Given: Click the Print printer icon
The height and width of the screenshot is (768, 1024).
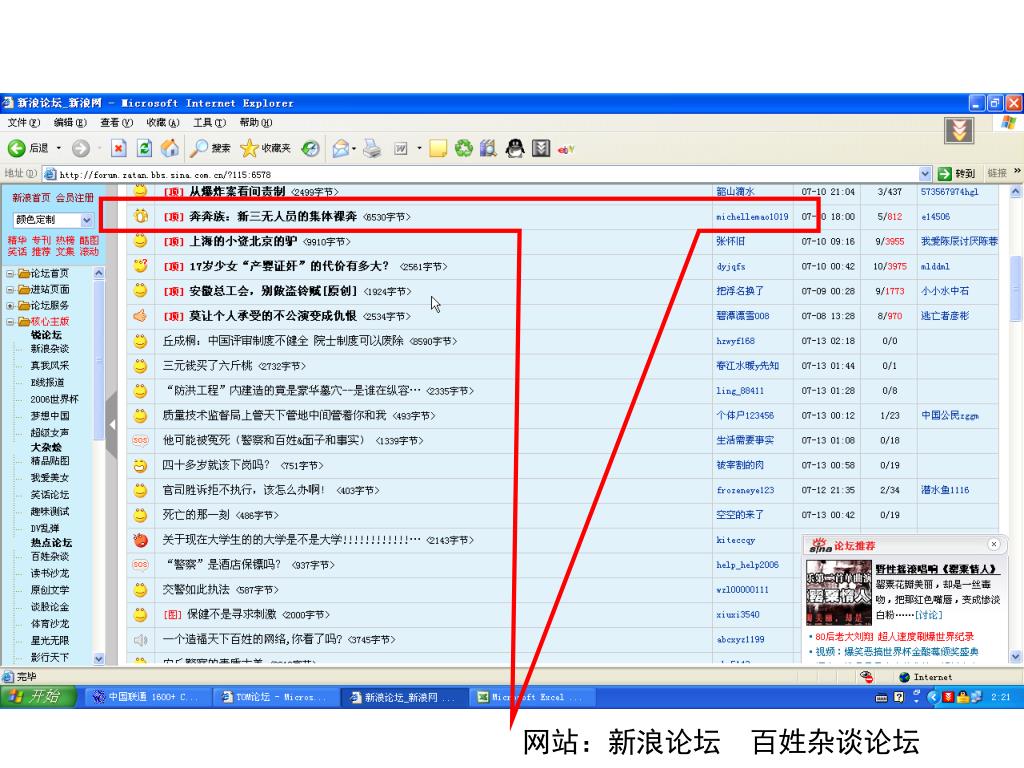Looking at the screenshot, I should tap(372, 149).
